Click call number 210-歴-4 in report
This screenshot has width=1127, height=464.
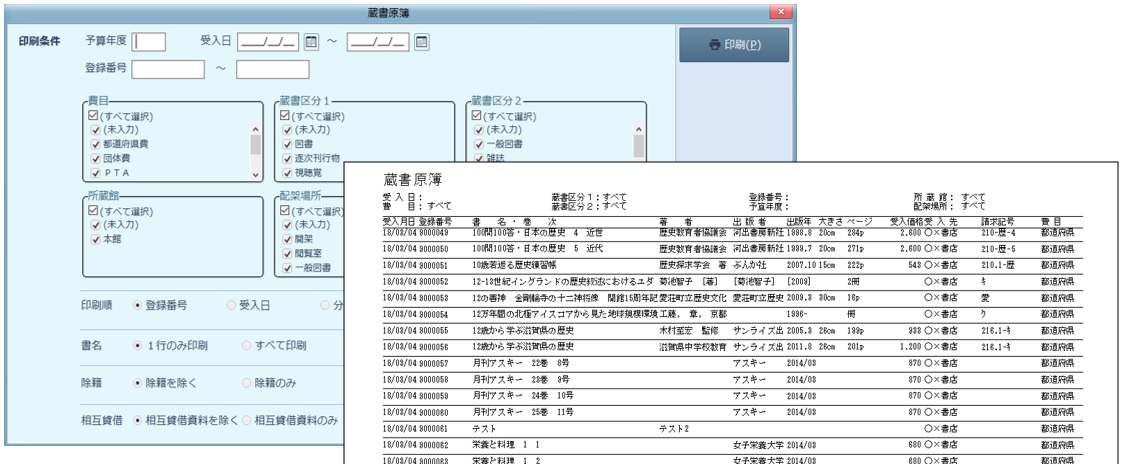point(998,233)
